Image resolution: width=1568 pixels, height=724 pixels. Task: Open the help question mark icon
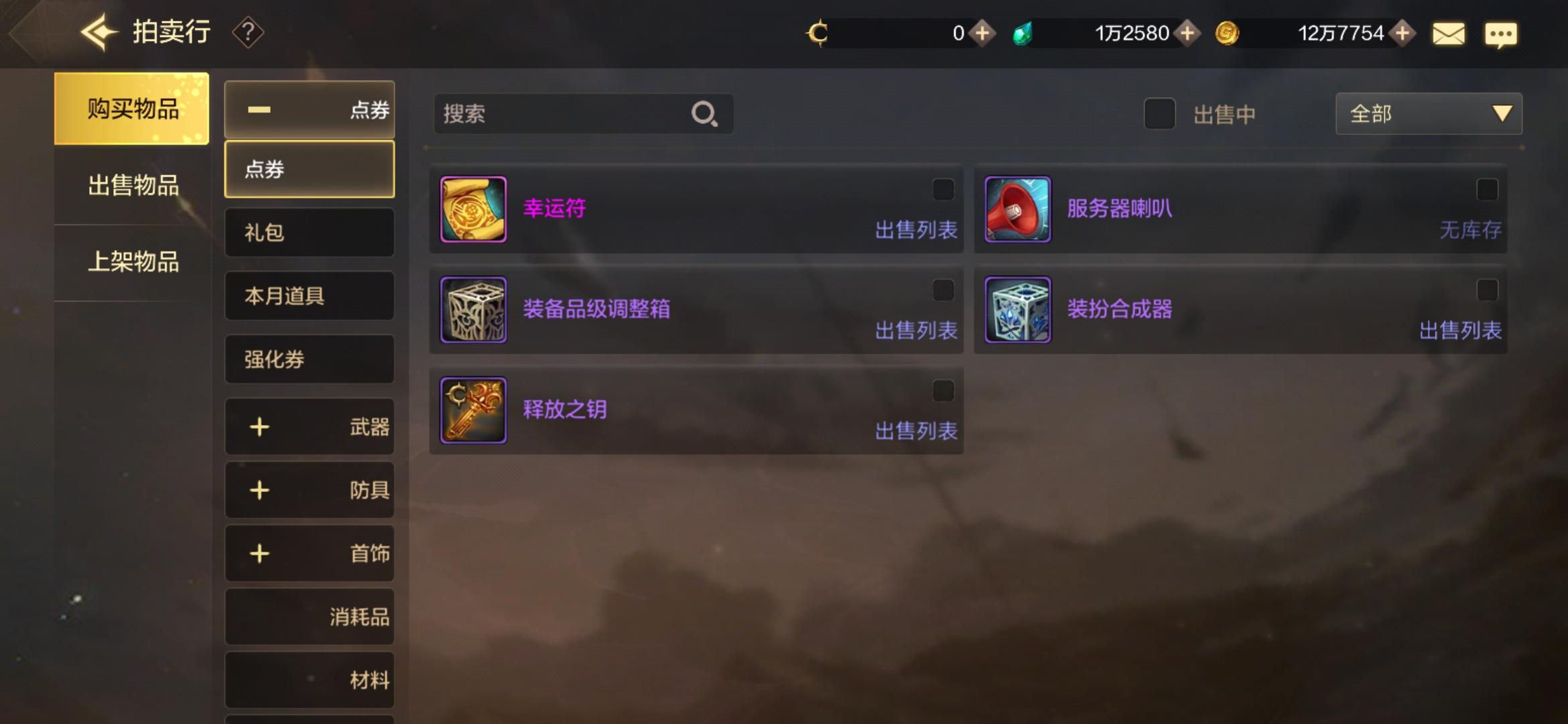(x=248, y=32)
